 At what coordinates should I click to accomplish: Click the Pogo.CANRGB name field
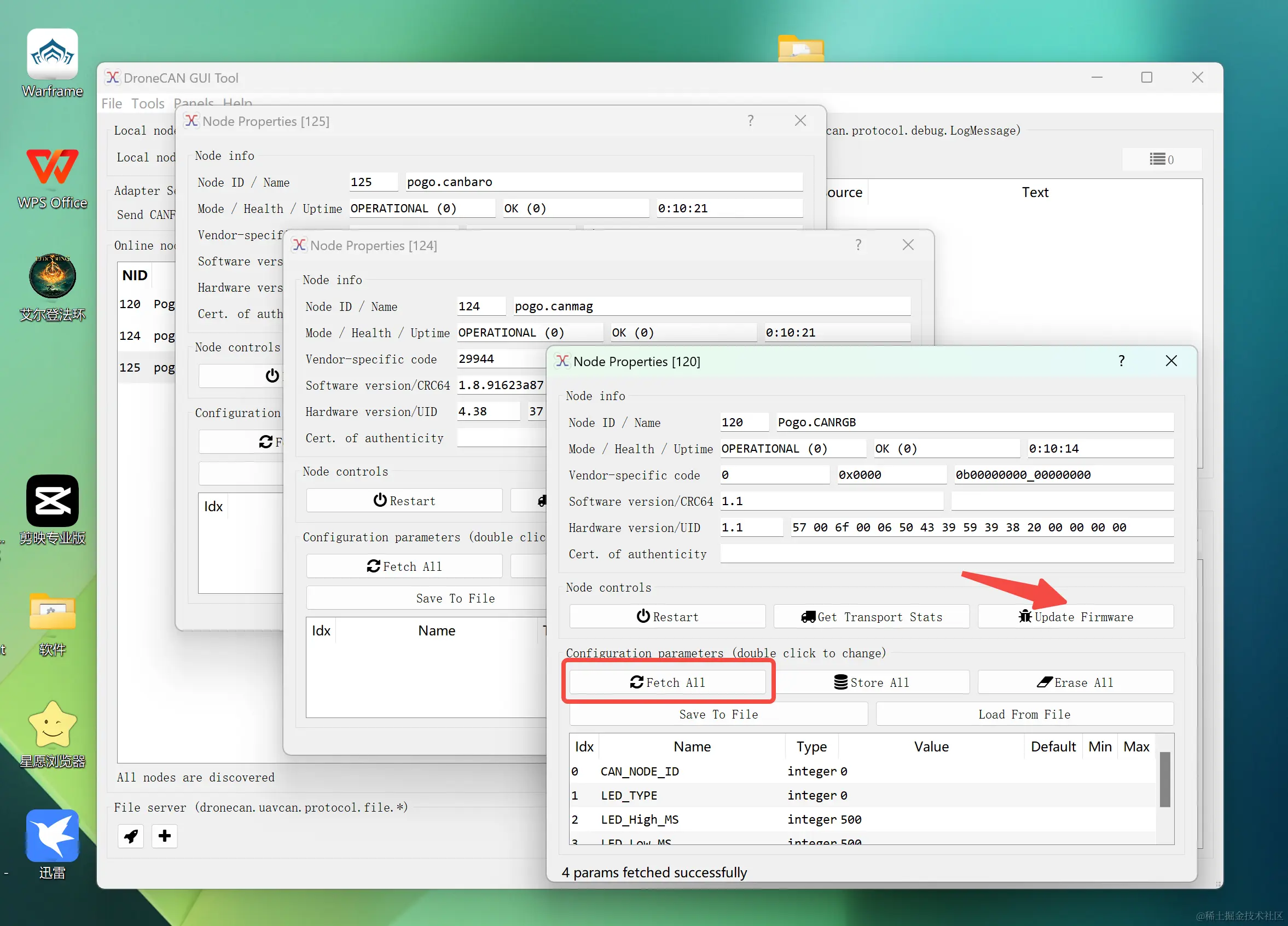973,422
